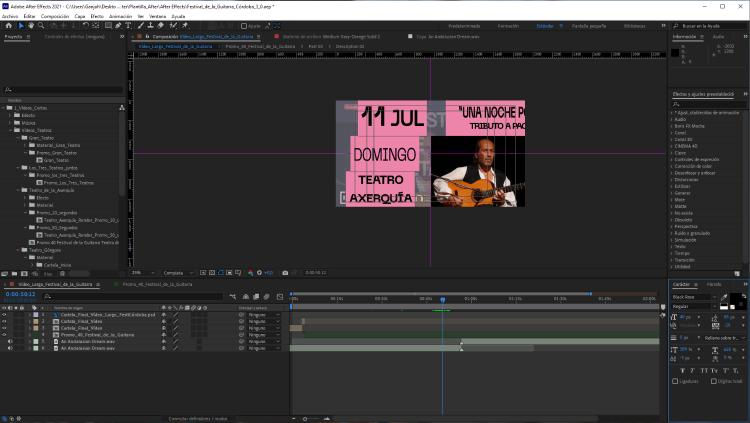Mute layer 6 An Andalusian Dream.wav speaker

coord(10,348)
